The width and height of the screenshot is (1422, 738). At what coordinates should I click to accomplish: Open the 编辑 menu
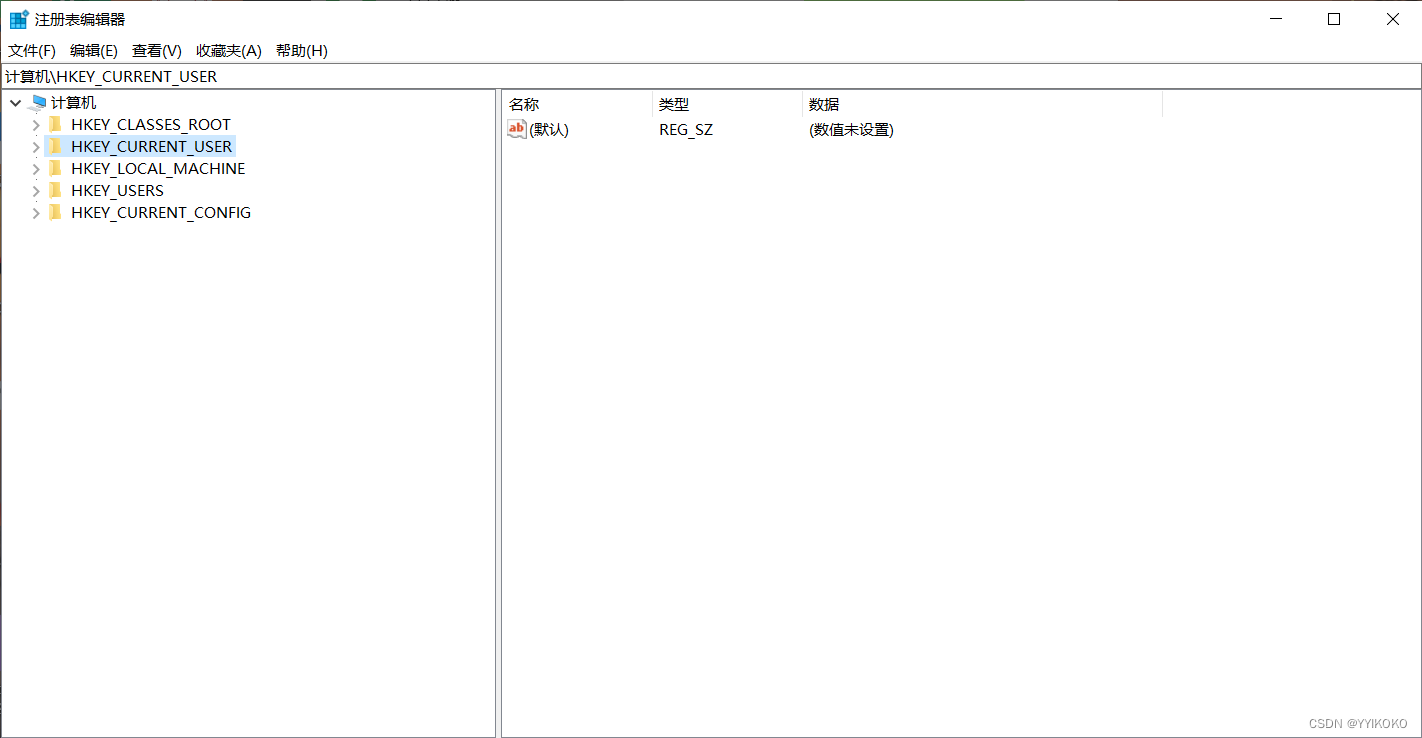coord(93,50)
